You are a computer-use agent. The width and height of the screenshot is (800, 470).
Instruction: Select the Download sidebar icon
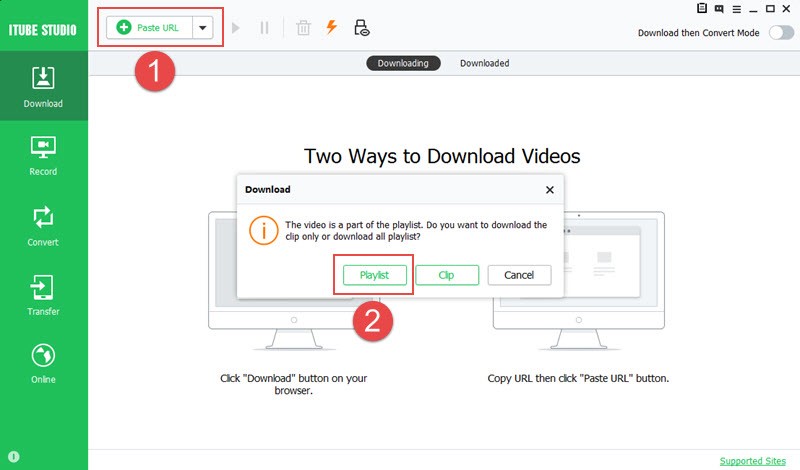(43, 86)
